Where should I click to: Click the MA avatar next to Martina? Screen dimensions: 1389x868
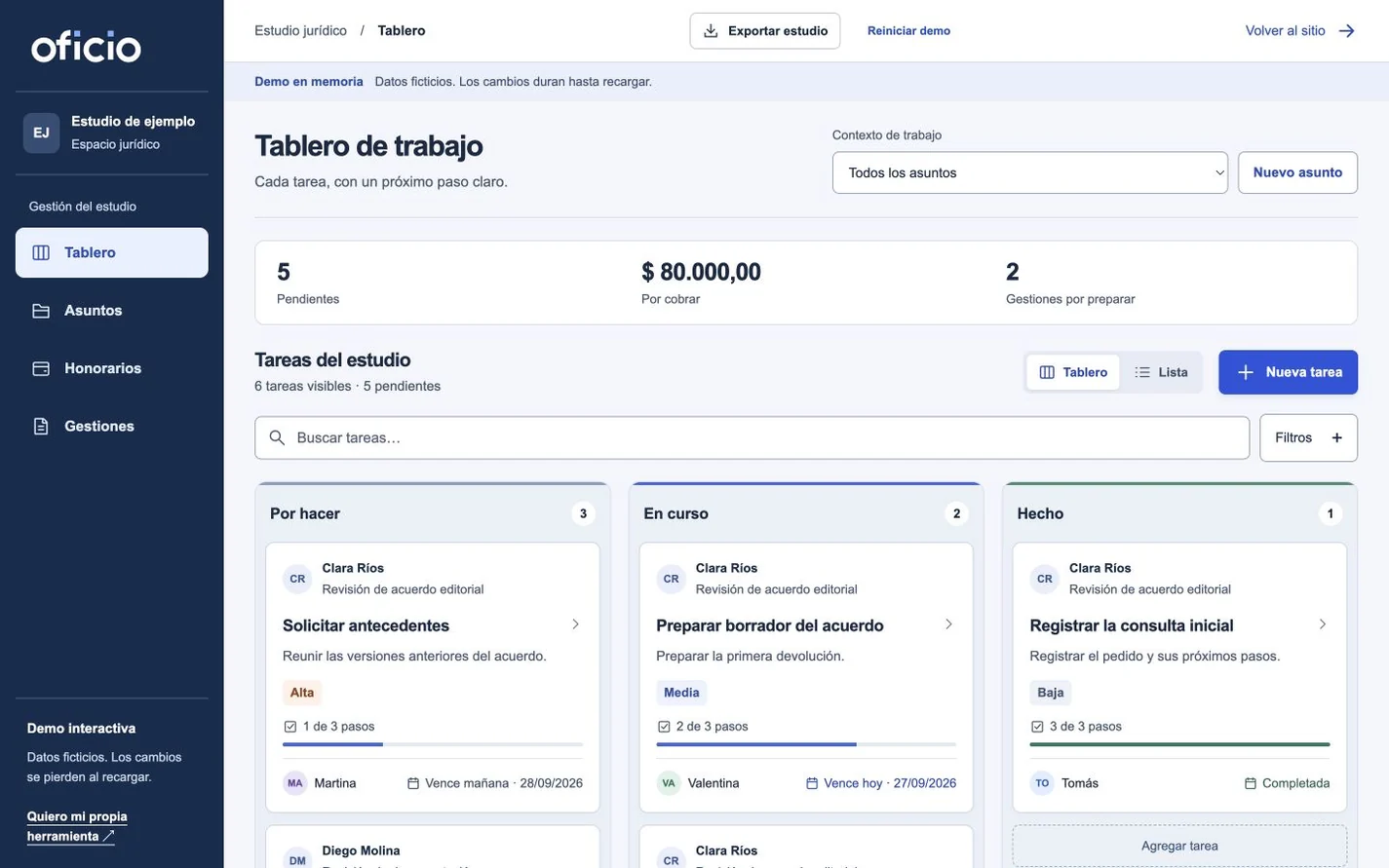pos(295,783)
